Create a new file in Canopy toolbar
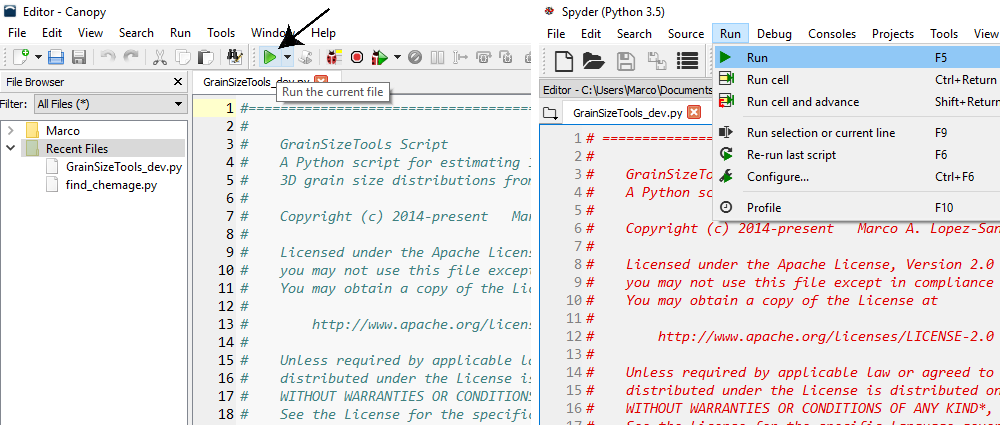Image resolution: width=1000 pixels, height=425 pixels. point(21,57)
